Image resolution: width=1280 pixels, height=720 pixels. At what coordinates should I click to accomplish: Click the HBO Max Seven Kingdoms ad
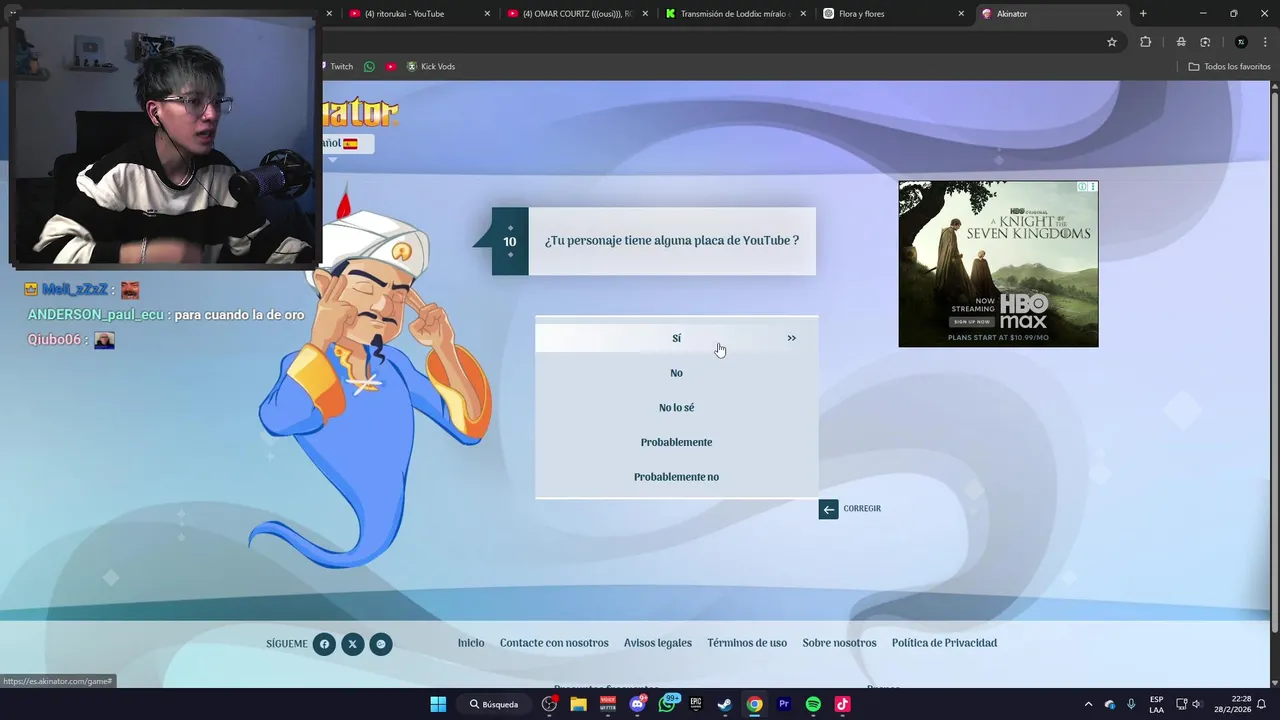(x=998, y=264)
